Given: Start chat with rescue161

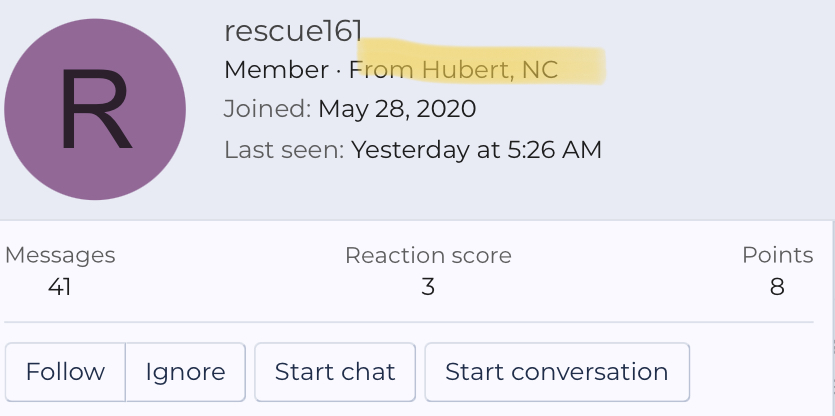Looking at the screenshot, I should click(x=335, y=372).
